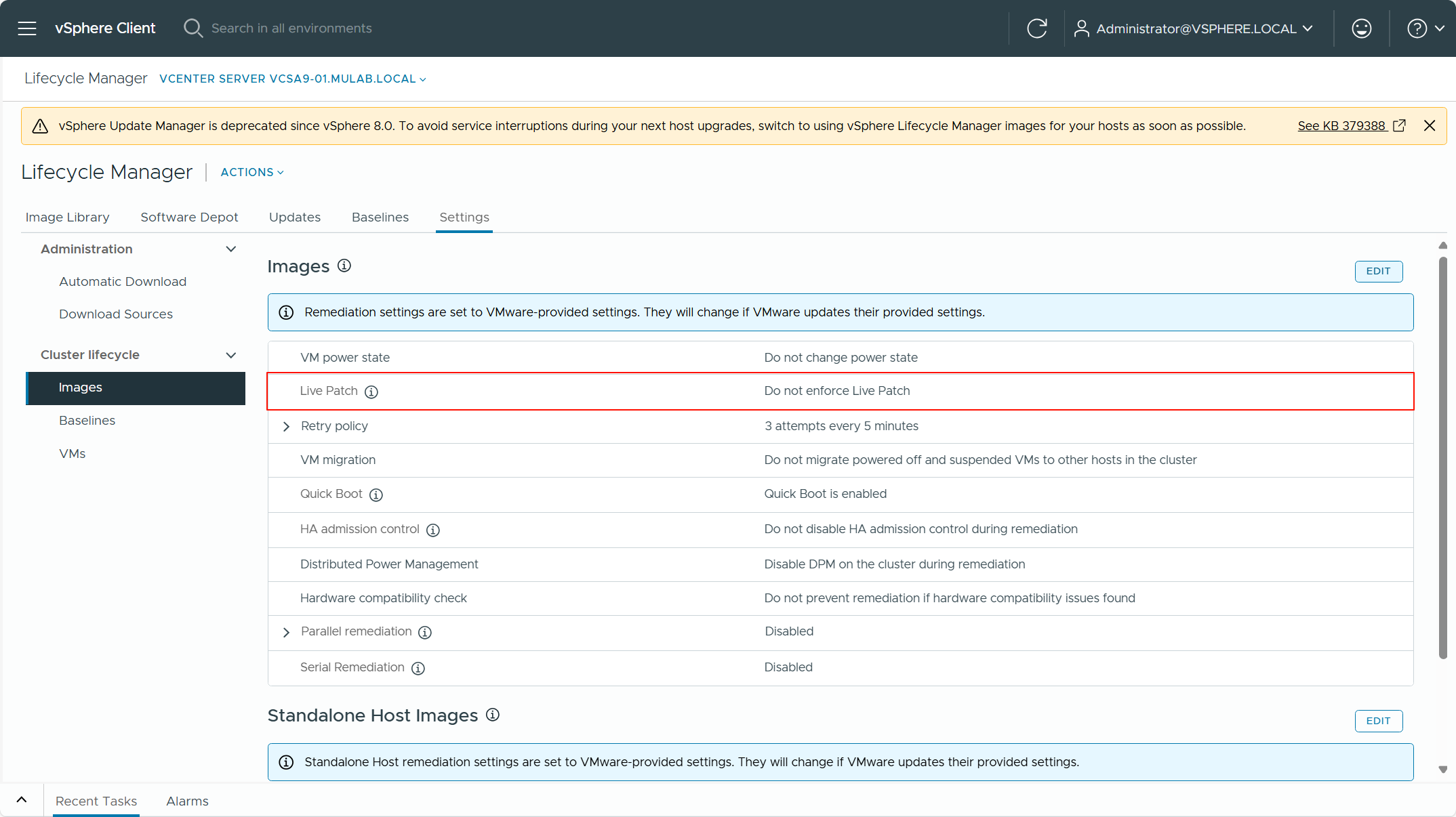Click info icon beside Images heading

[x=344, y=266]
